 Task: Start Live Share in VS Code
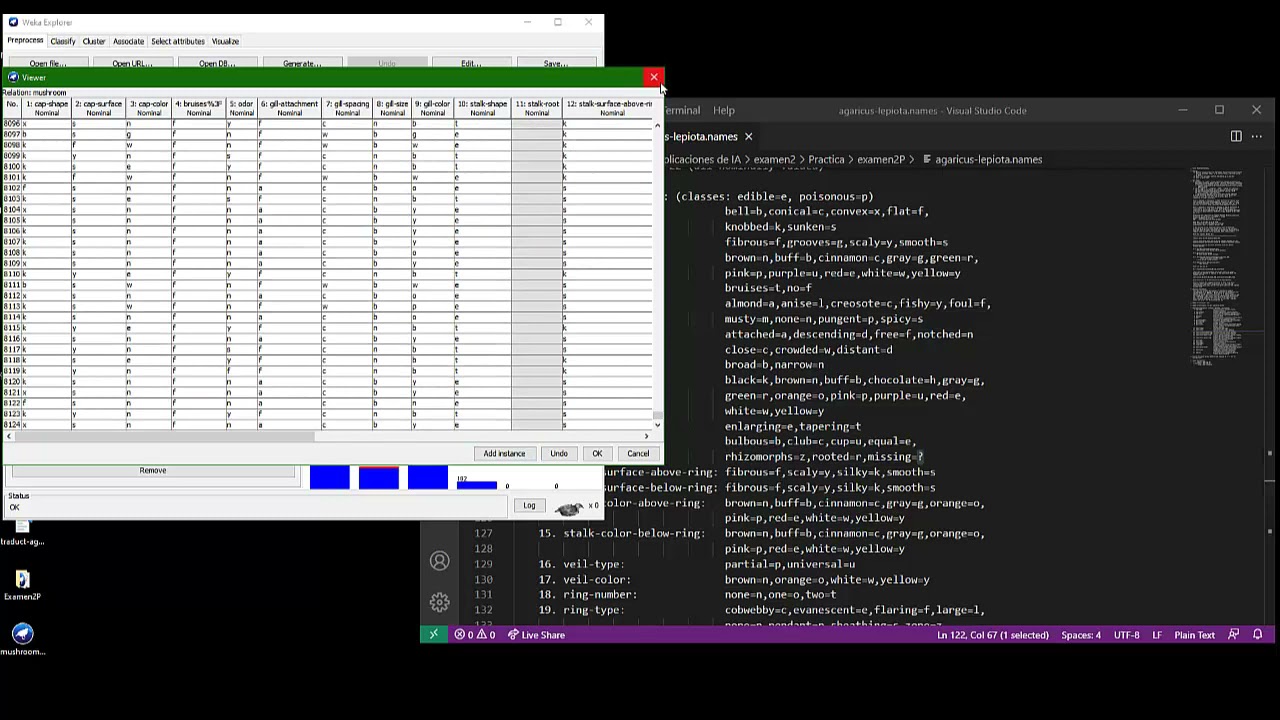536,635
